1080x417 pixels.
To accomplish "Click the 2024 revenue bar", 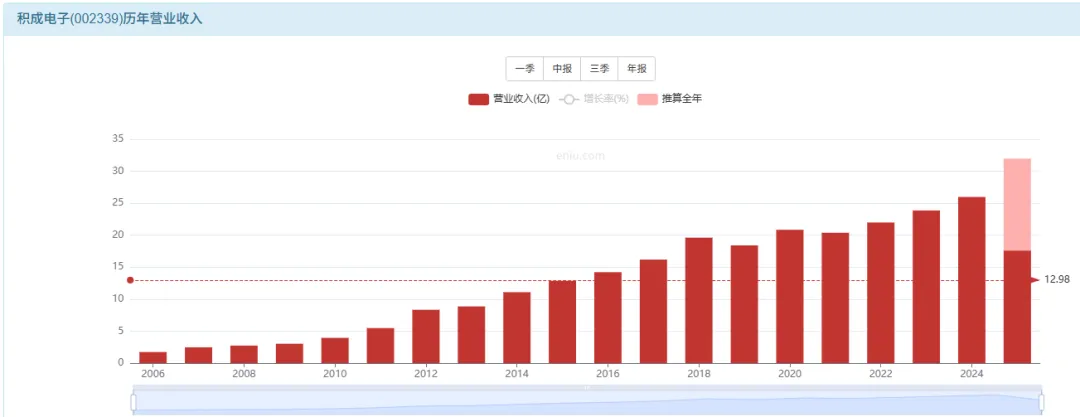I will [971, 280].
